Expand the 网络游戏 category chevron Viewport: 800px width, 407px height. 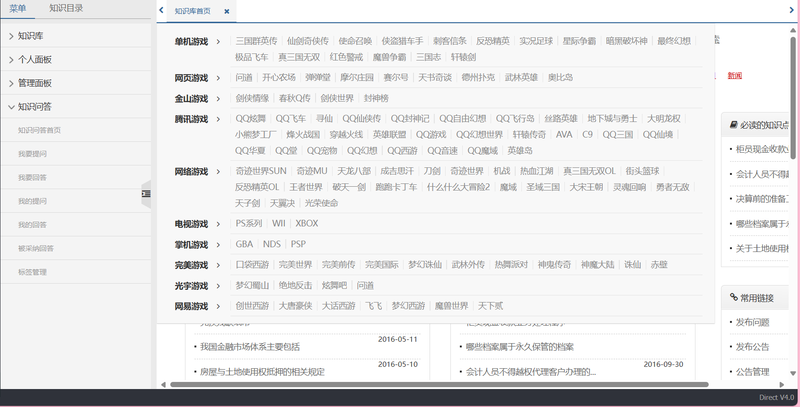(218, 171)
